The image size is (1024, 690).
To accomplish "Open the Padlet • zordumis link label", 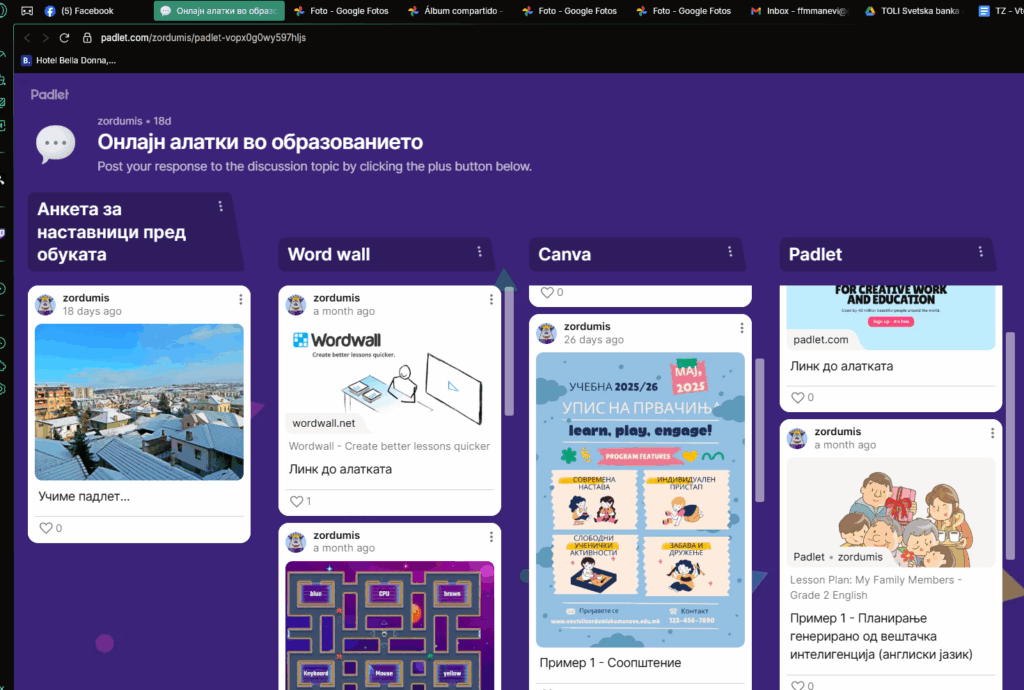I will click(x=838, y=557).
